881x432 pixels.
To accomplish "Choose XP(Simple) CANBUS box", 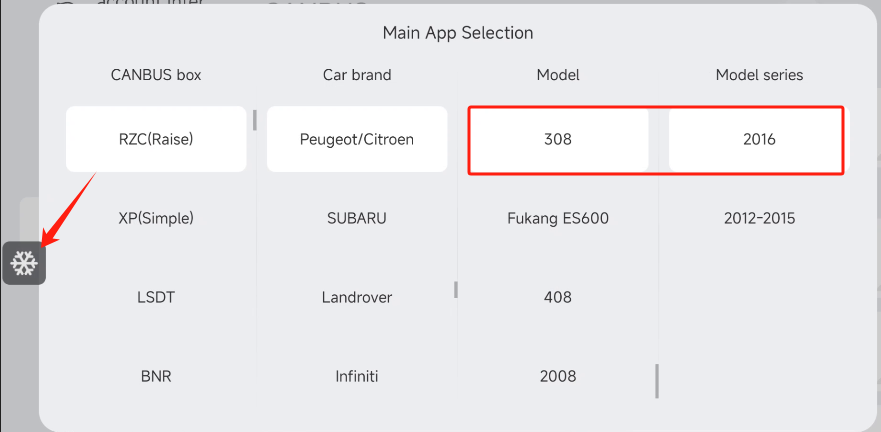I will (x=156, y=218).
